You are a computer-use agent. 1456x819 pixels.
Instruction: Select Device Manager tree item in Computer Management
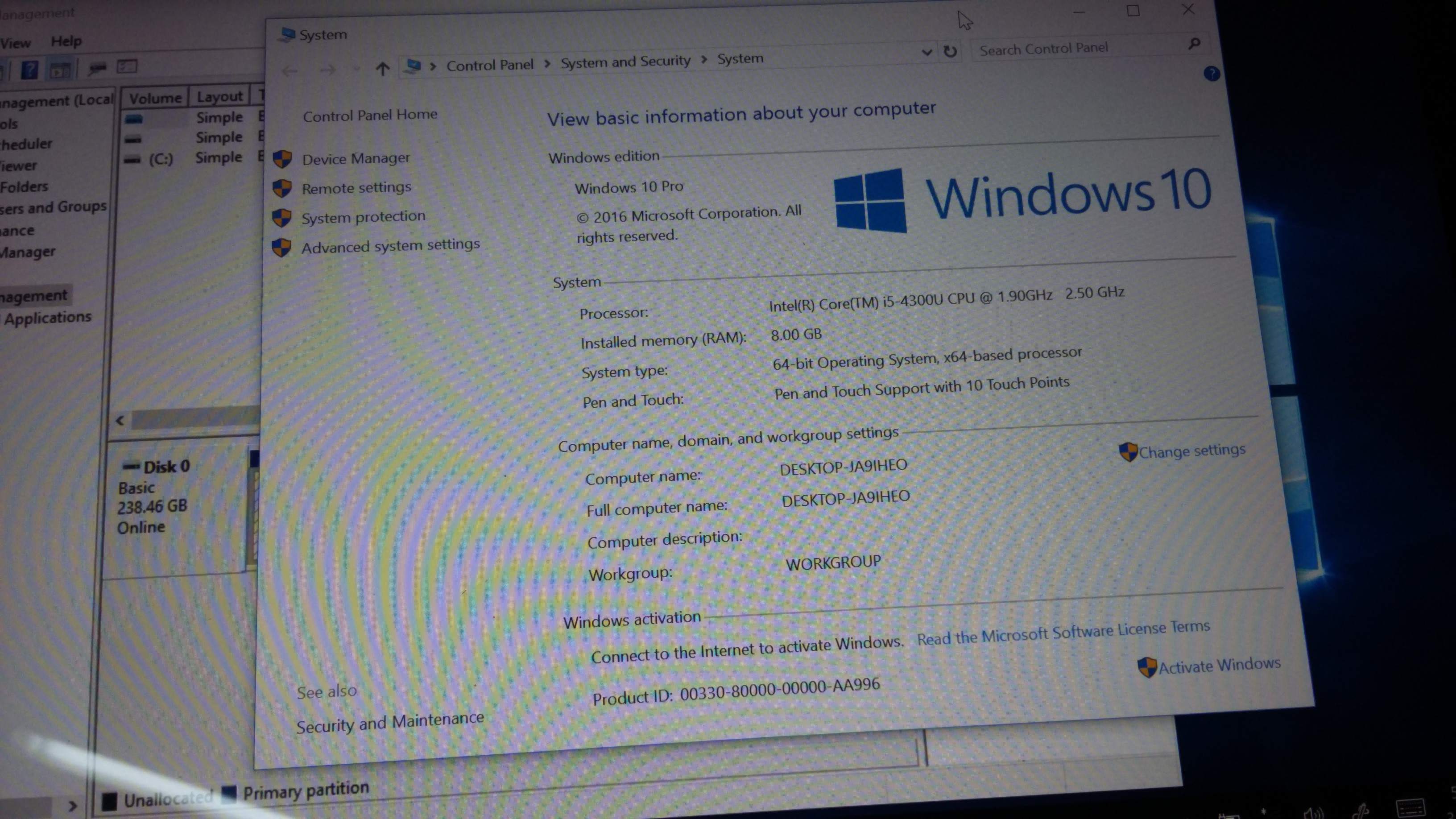27,252
